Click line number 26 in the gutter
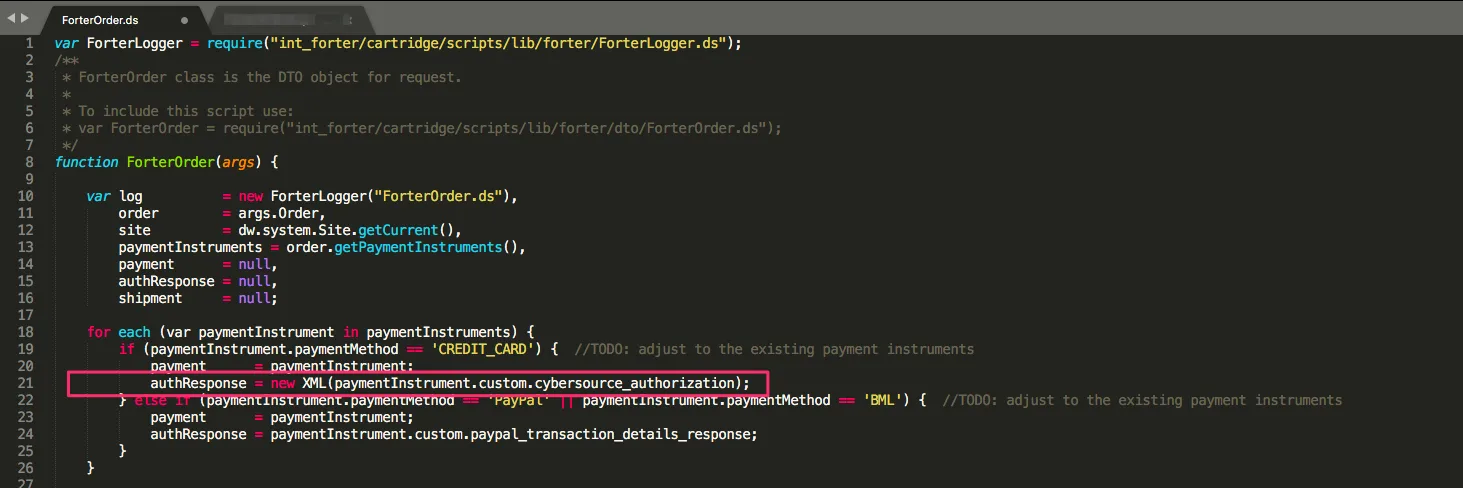This screenshot has width=1463, height=488. pos(25,468)
